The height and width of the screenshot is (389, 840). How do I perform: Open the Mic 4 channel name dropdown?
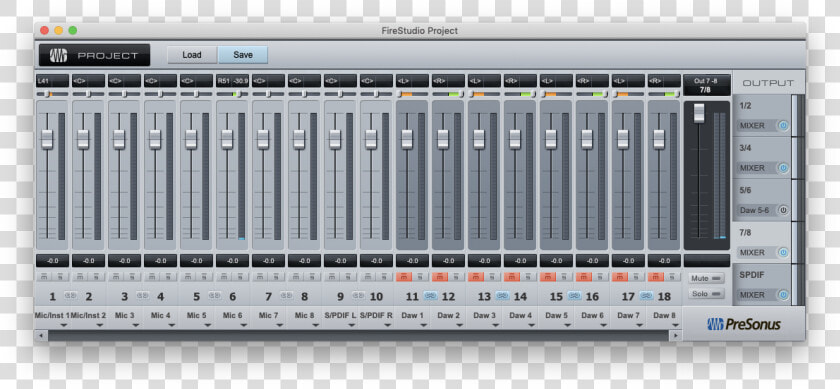[171, 325]
